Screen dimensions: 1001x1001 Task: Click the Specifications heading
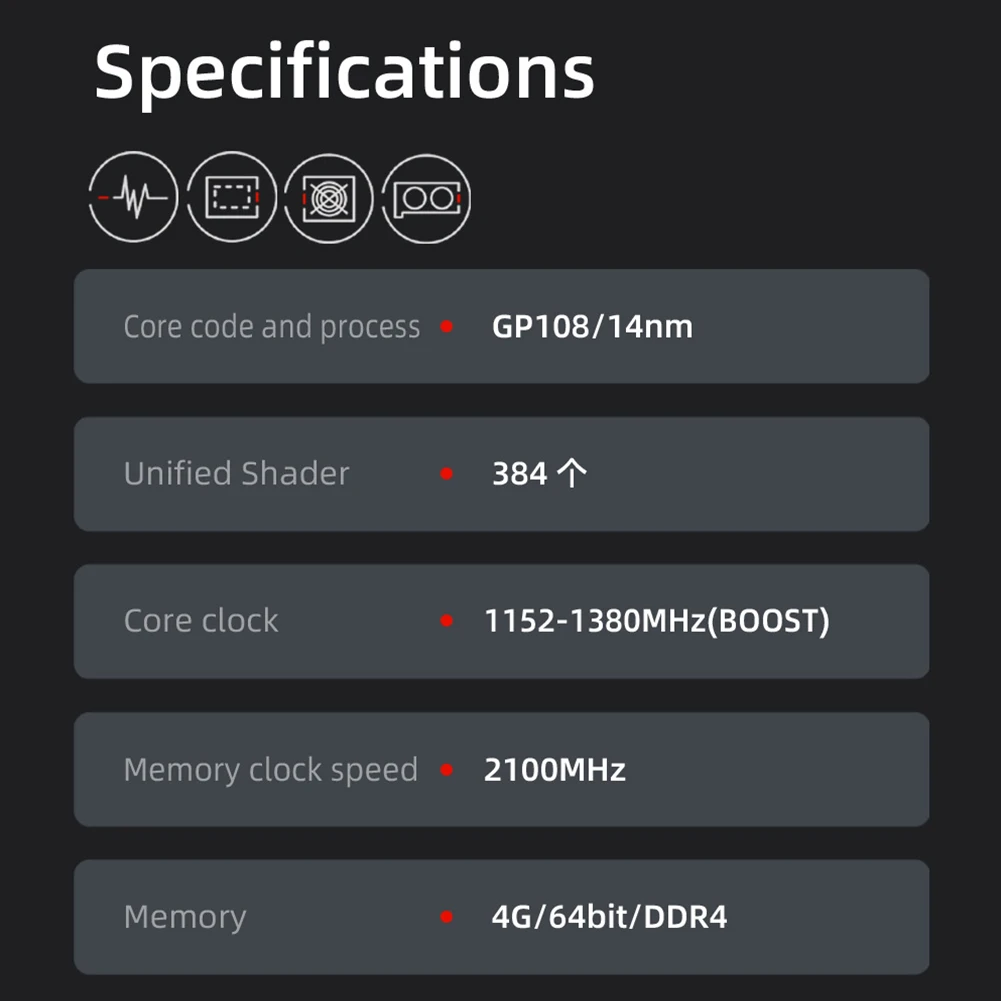pos(344,72)
